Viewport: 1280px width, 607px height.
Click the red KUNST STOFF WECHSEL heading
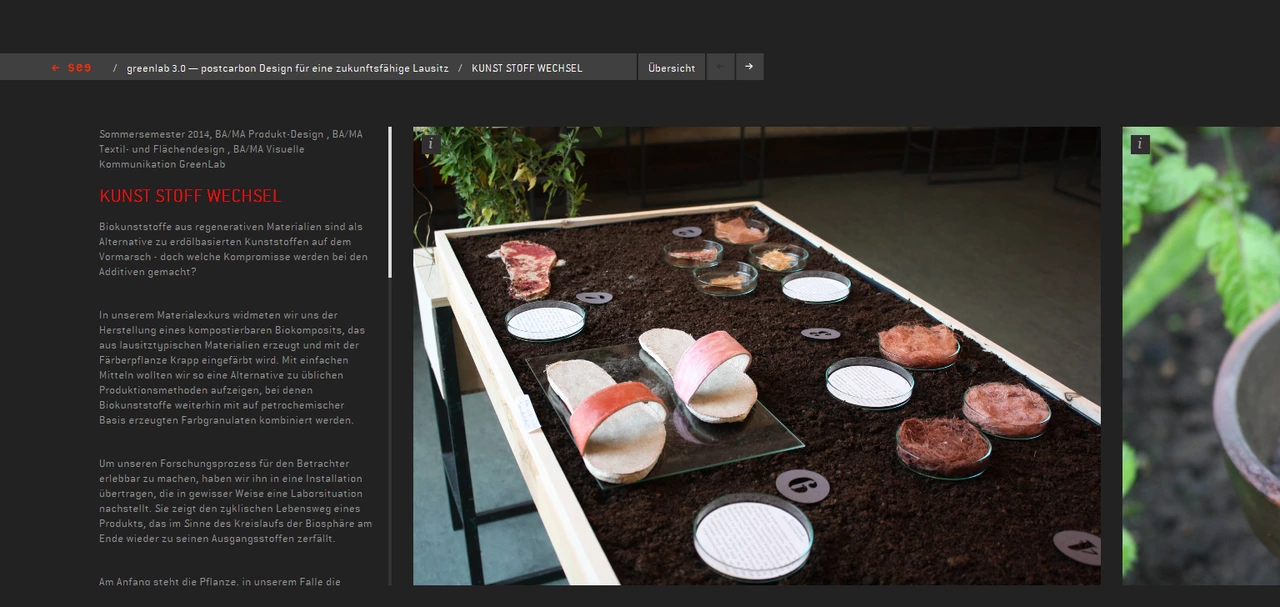(x=189, y=196)
